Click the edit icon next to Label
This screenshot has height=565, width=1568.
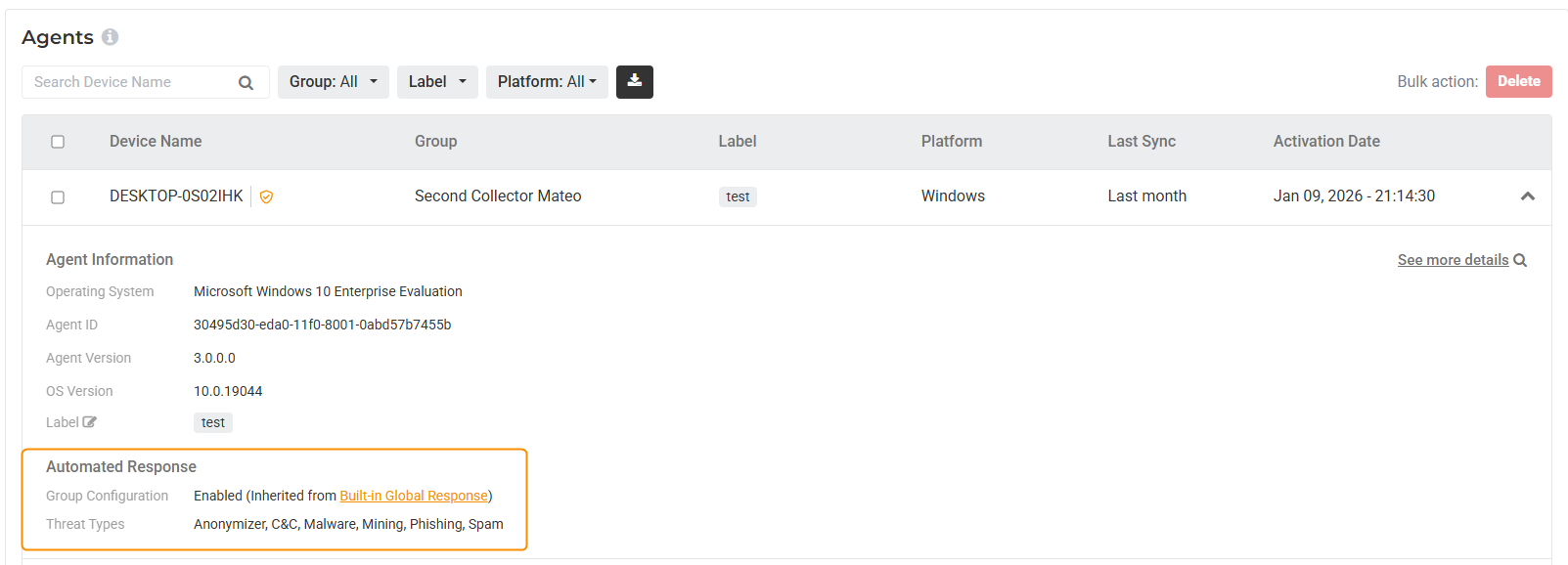pos(90,422)
